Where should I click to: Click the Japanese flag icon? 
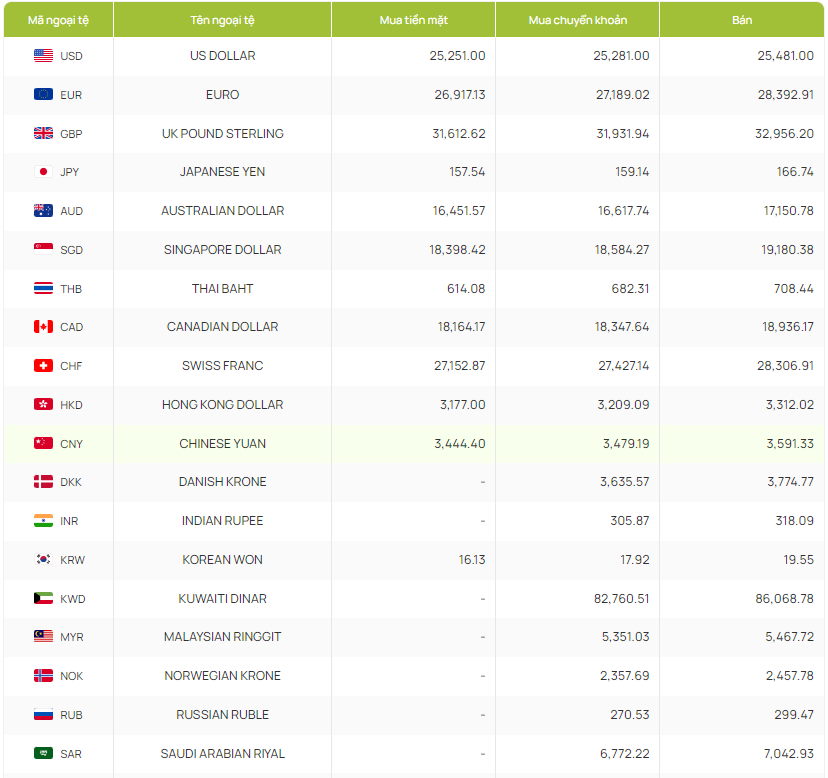43,172
